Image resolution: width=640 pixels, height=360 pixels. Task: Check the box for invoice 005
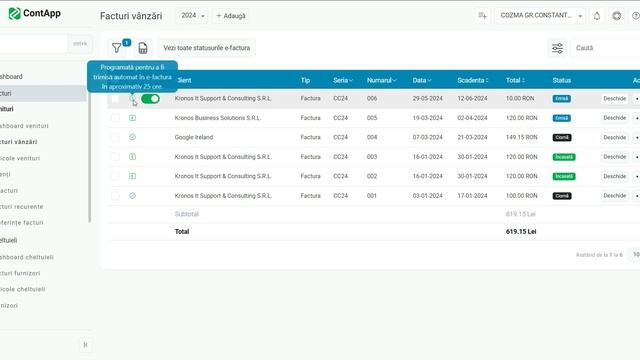pos(115,118)
